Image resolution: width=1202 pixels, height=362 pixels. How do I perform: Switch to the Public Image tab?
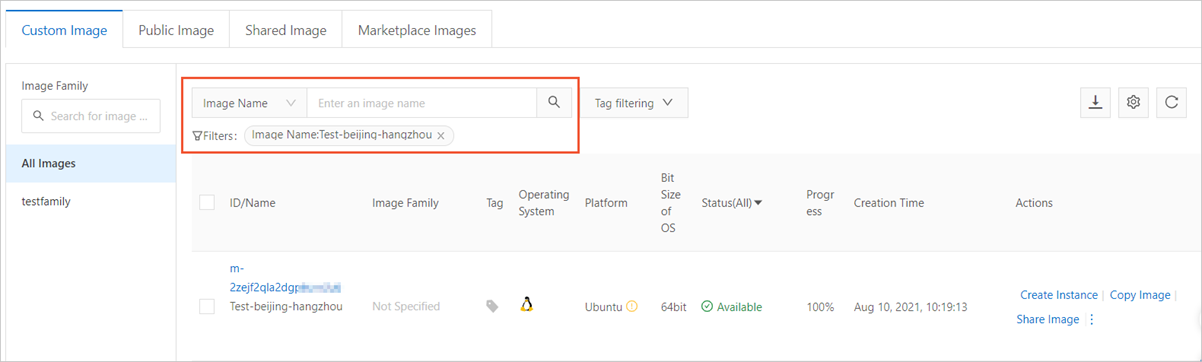(176, 30)
